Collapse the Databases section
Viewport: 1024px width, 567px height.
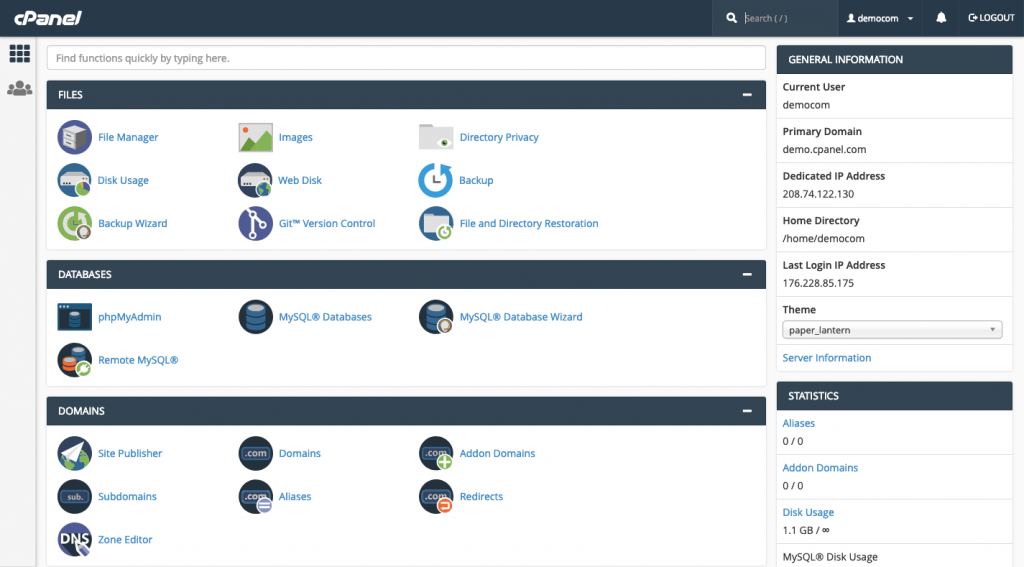747,274
